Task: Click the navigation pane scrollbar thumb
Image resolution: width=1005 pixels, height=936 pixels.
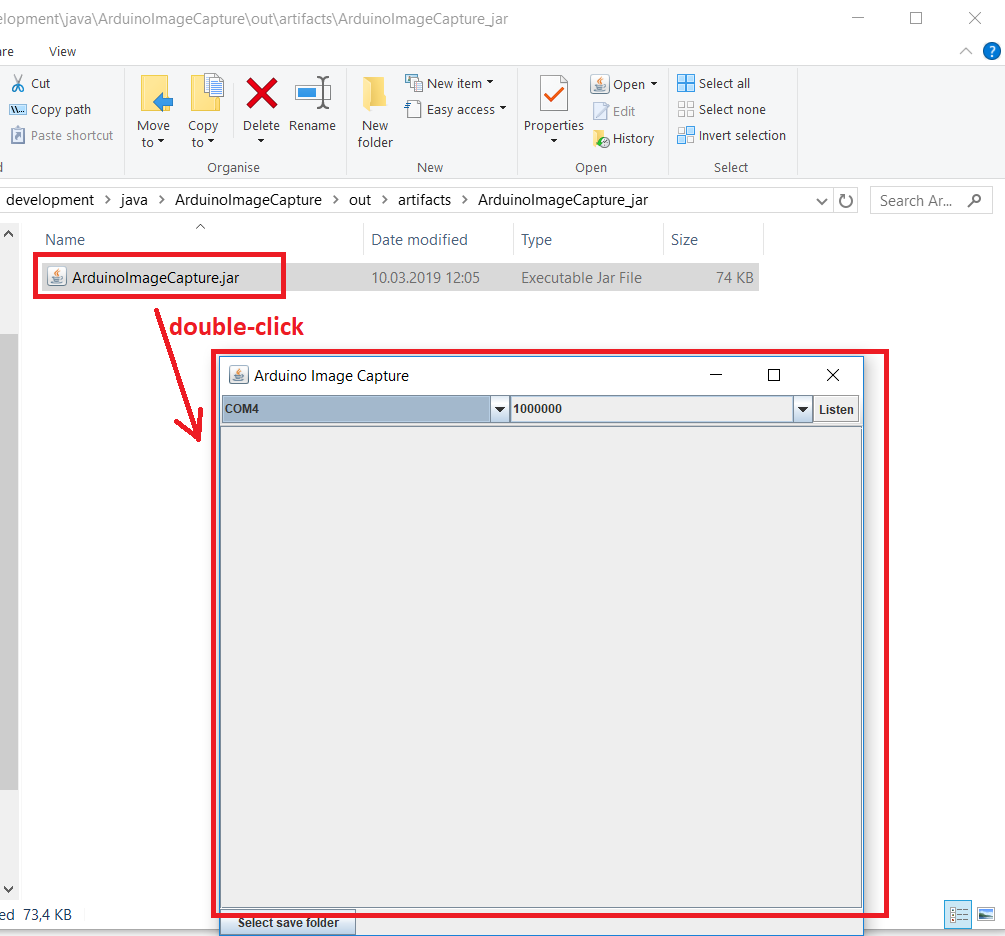Action: (x=8, y=562)
